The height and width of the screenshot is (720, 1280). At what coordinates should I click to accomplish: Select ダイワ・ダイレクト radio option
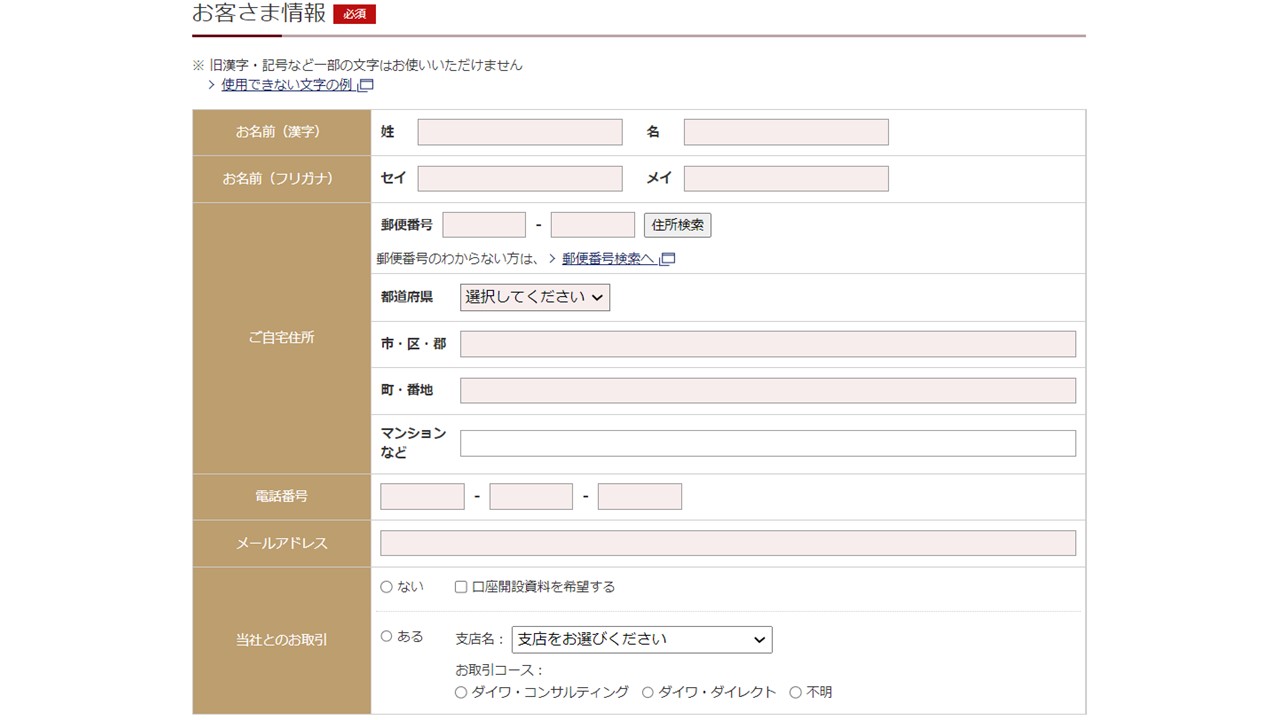(648, 692)
